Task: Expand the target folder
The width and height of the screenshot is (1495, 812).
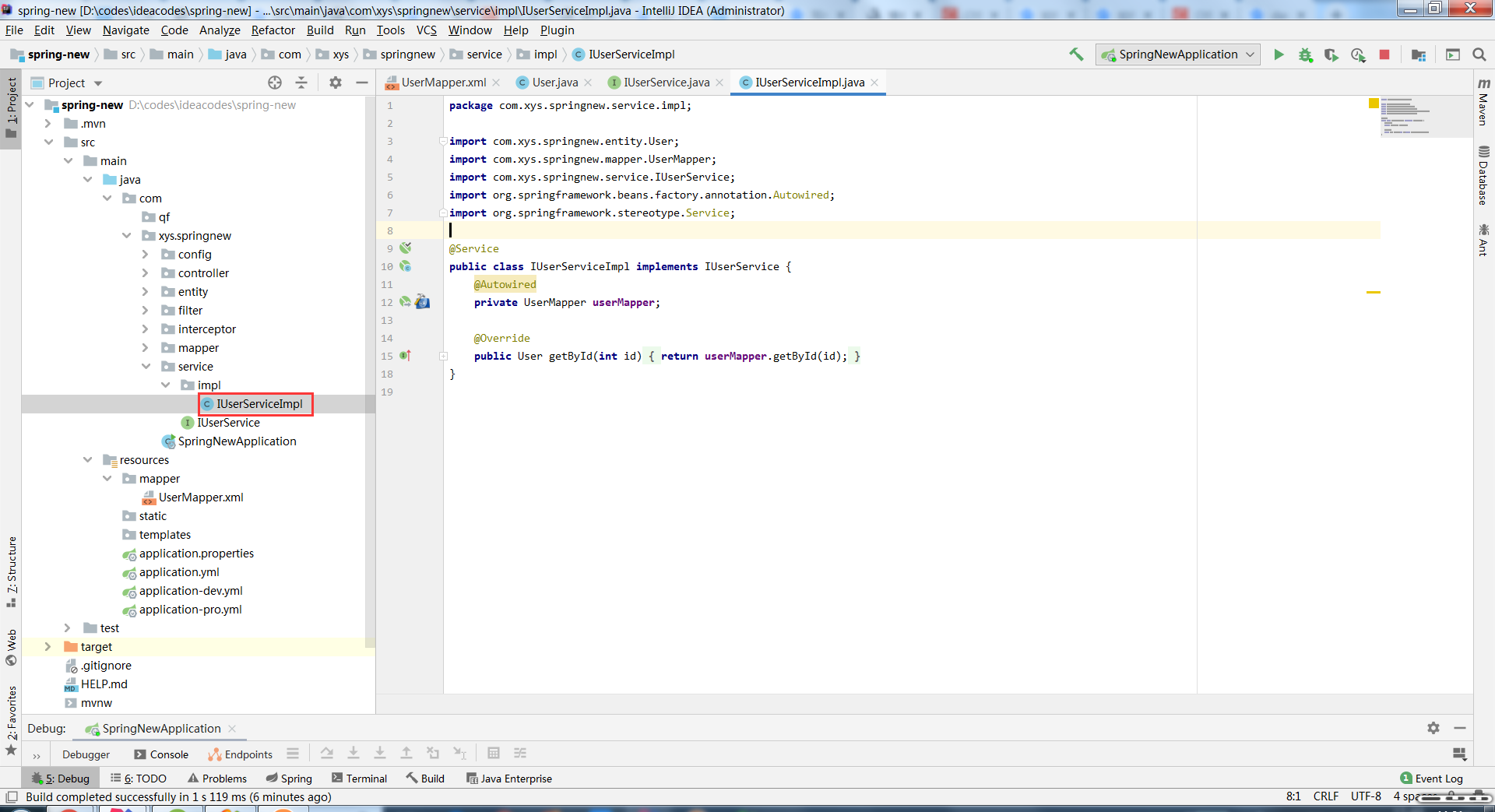Action: click(x=48, y=647)
